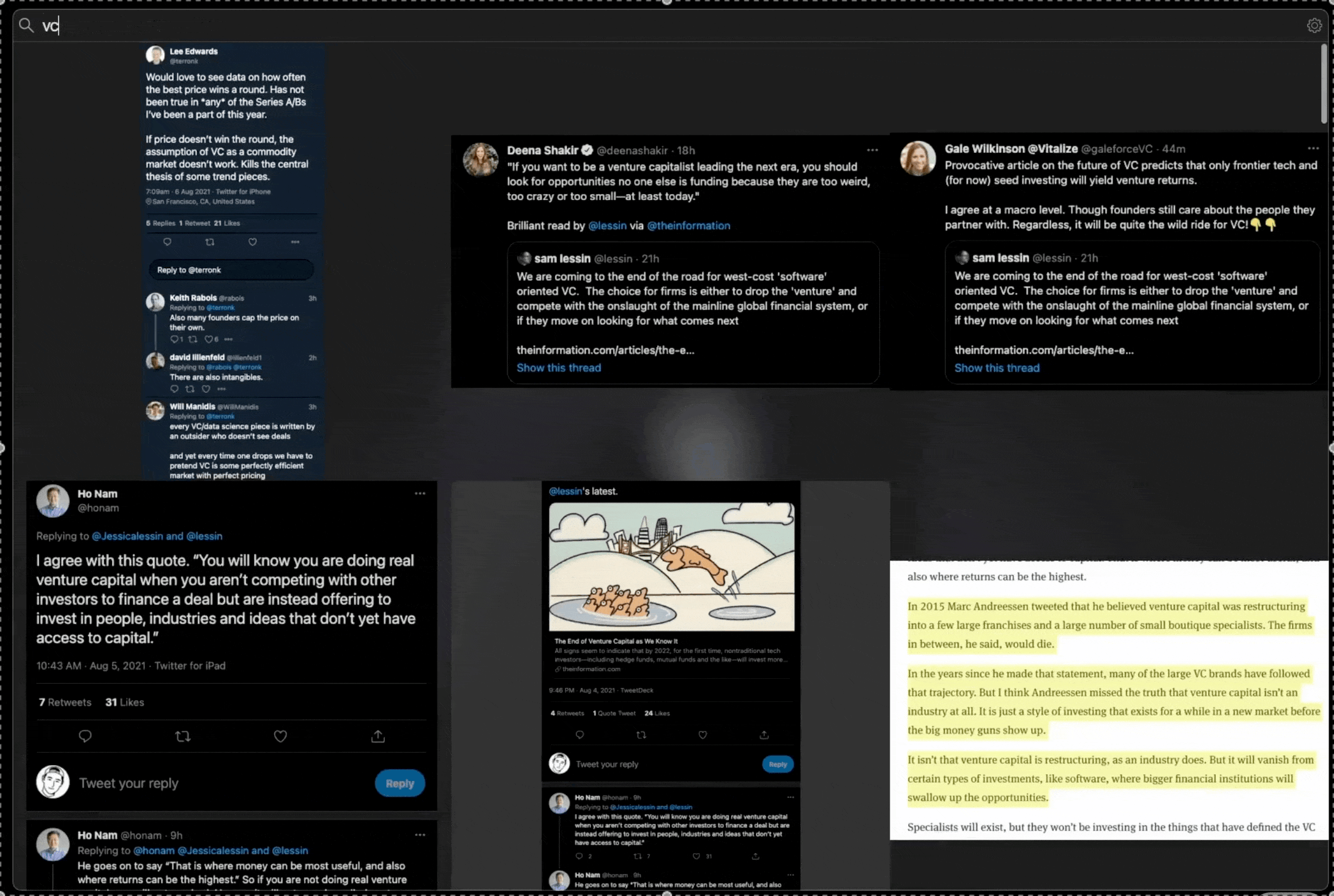Viewport: 1334px width, 896px height.
Task: Click Reply button on TweetDeck thread
Action: [780, 764]
